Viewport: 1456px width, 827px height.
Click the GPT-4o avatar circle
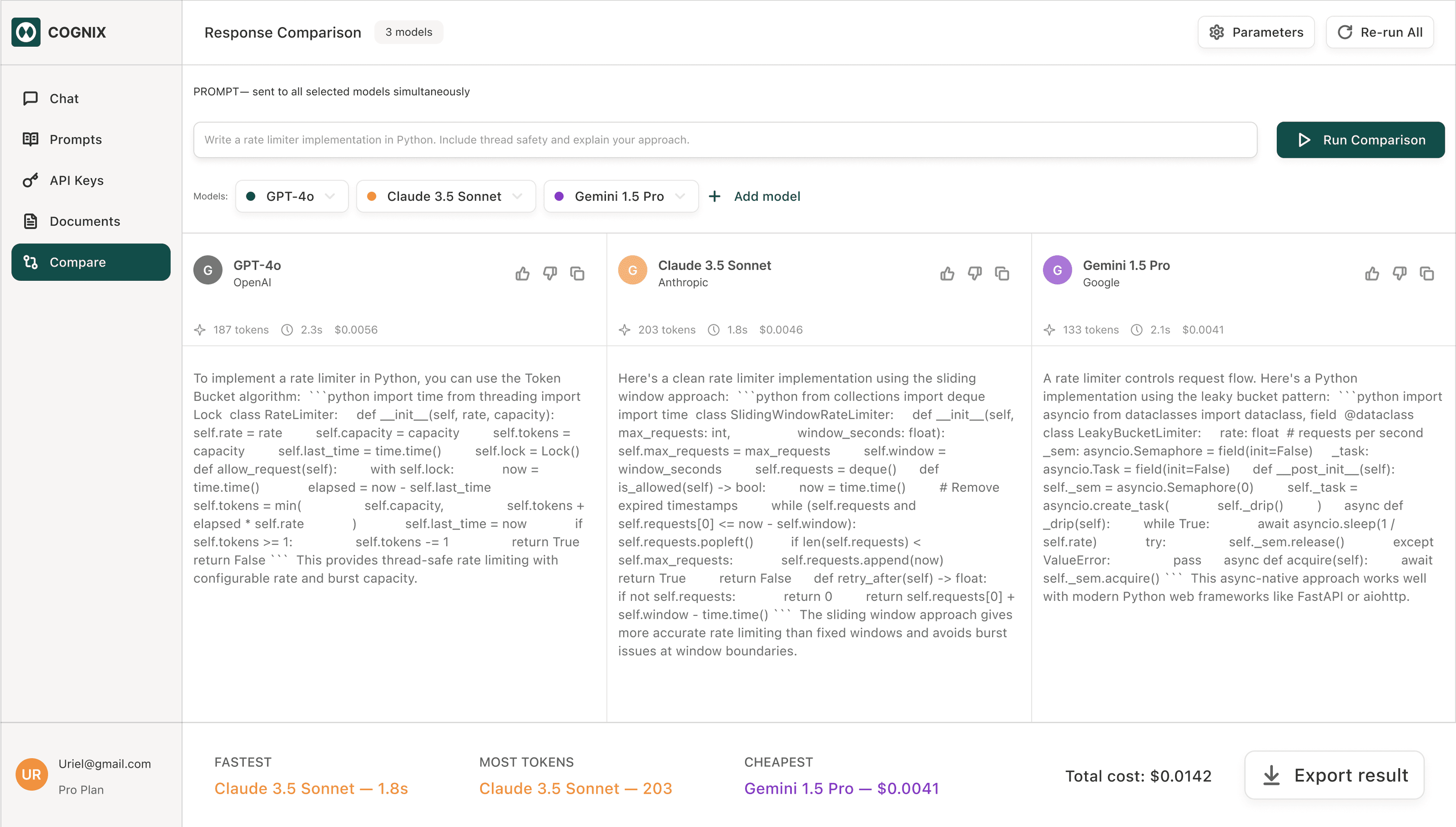(x=208, y=270)
